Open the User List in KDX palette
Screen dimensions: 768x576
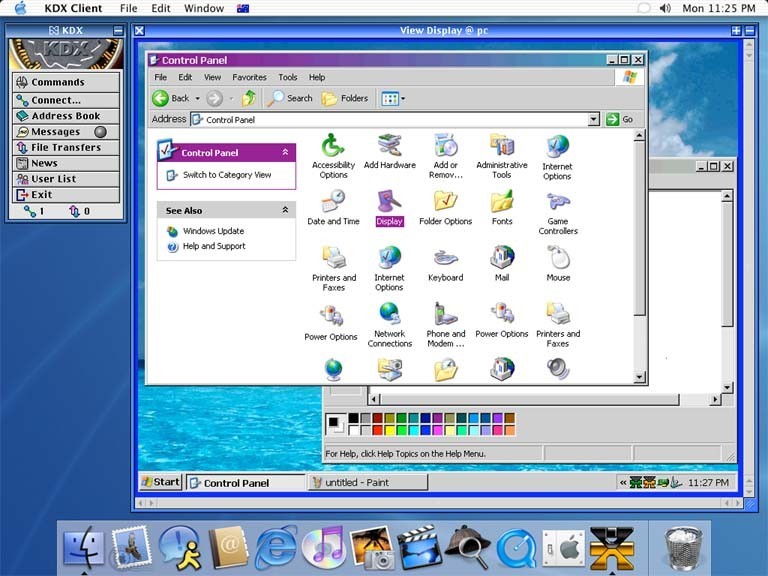pyautogui.click(x=66, y=179)
